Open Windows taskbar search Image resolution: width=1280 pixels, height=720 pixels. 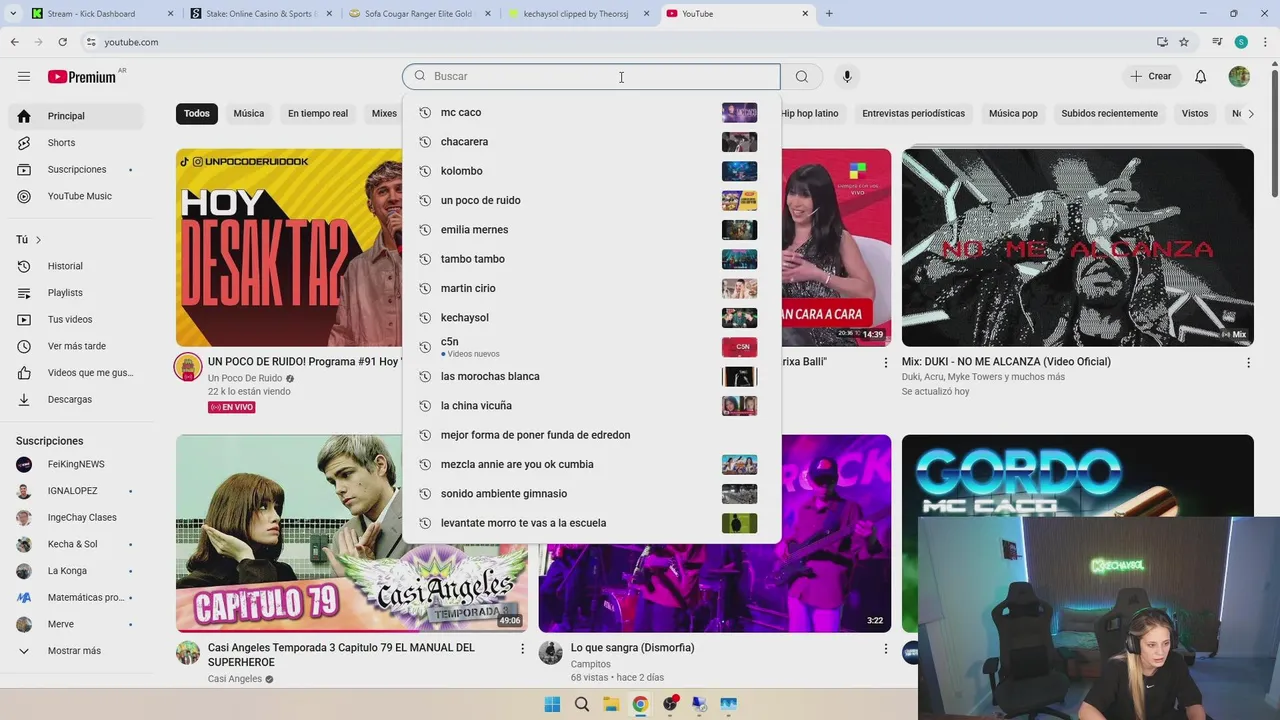582,704
